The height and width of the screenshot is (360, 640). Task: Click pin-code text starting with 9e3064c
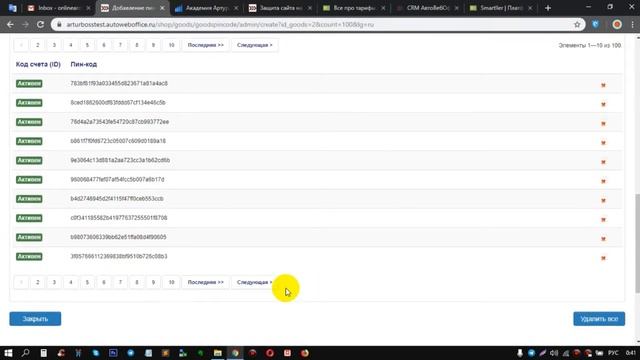pyautogui.click(x=120, y=160)
